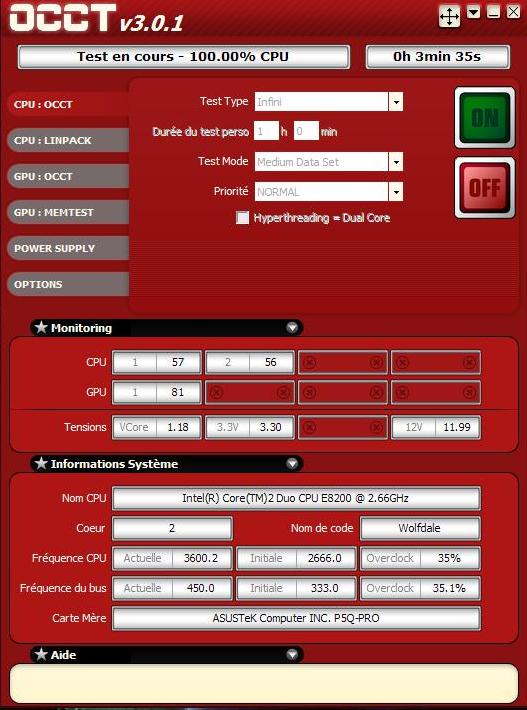Open the POWER SUPPLY tab
The image size is (527, 710).
pyautogui.click(x=68, y=248)
